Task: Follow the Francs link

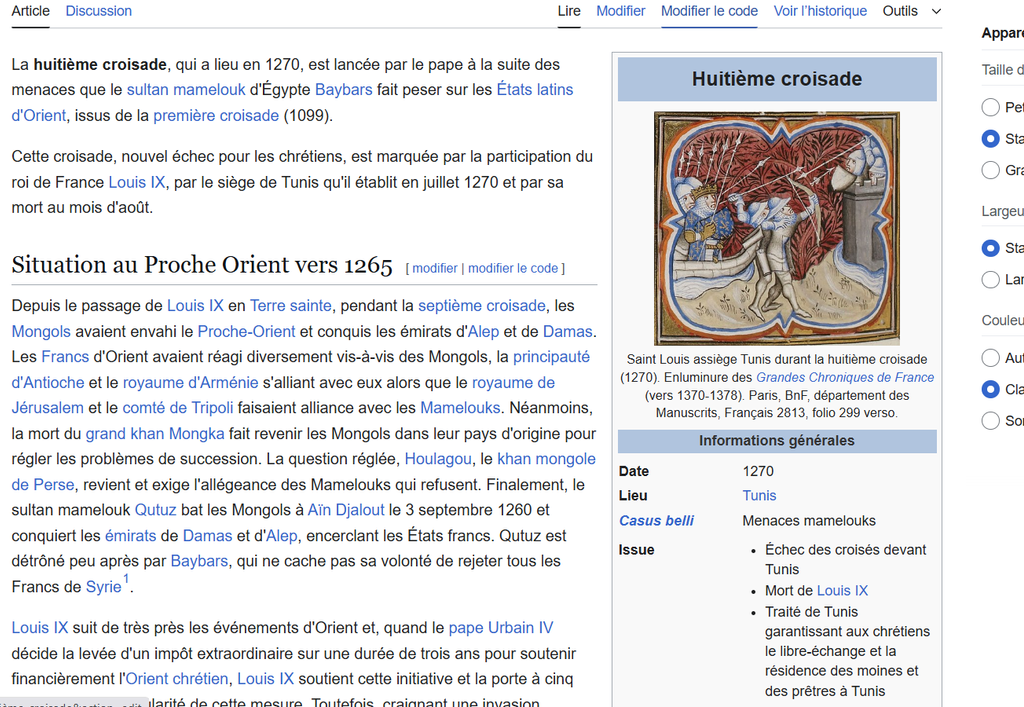Action: pos(65,357)
